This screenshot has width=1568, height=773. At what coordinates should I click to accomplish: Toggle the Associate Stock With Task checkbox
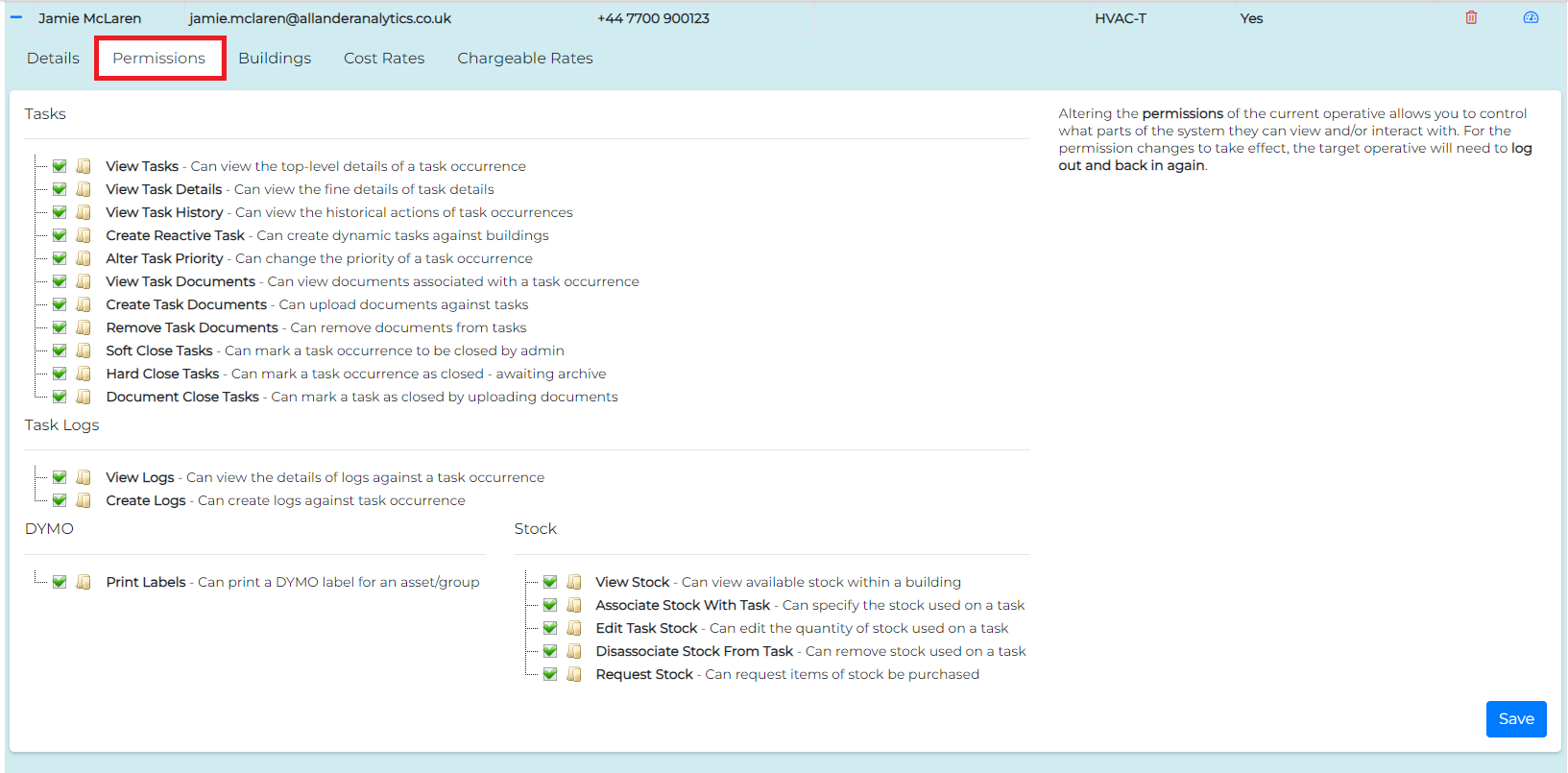click(x=550, y=605)
